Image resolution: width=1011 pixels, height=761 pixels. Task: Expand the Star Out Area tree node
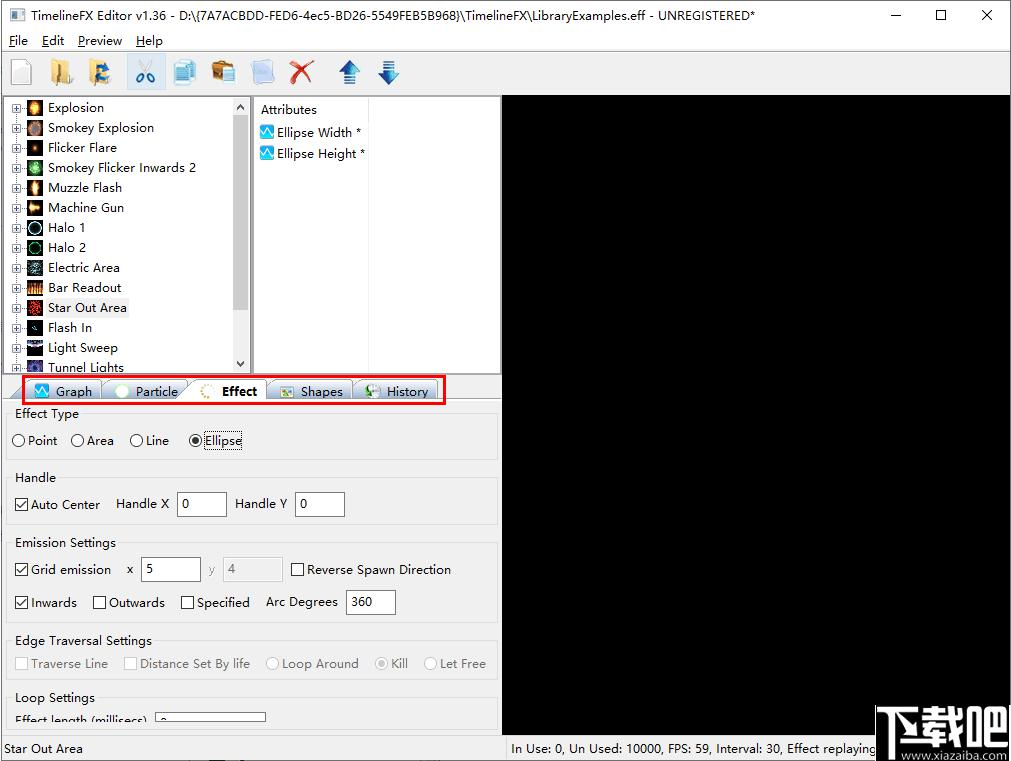point(17,308)
